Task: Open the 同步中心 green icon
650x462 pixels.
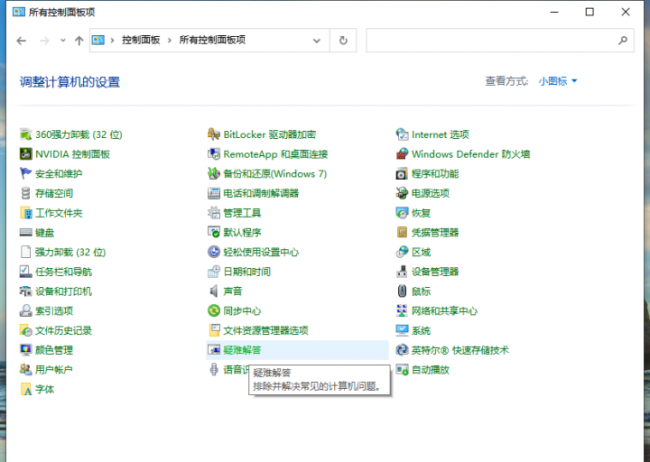Action: click(x=213, y=311)
